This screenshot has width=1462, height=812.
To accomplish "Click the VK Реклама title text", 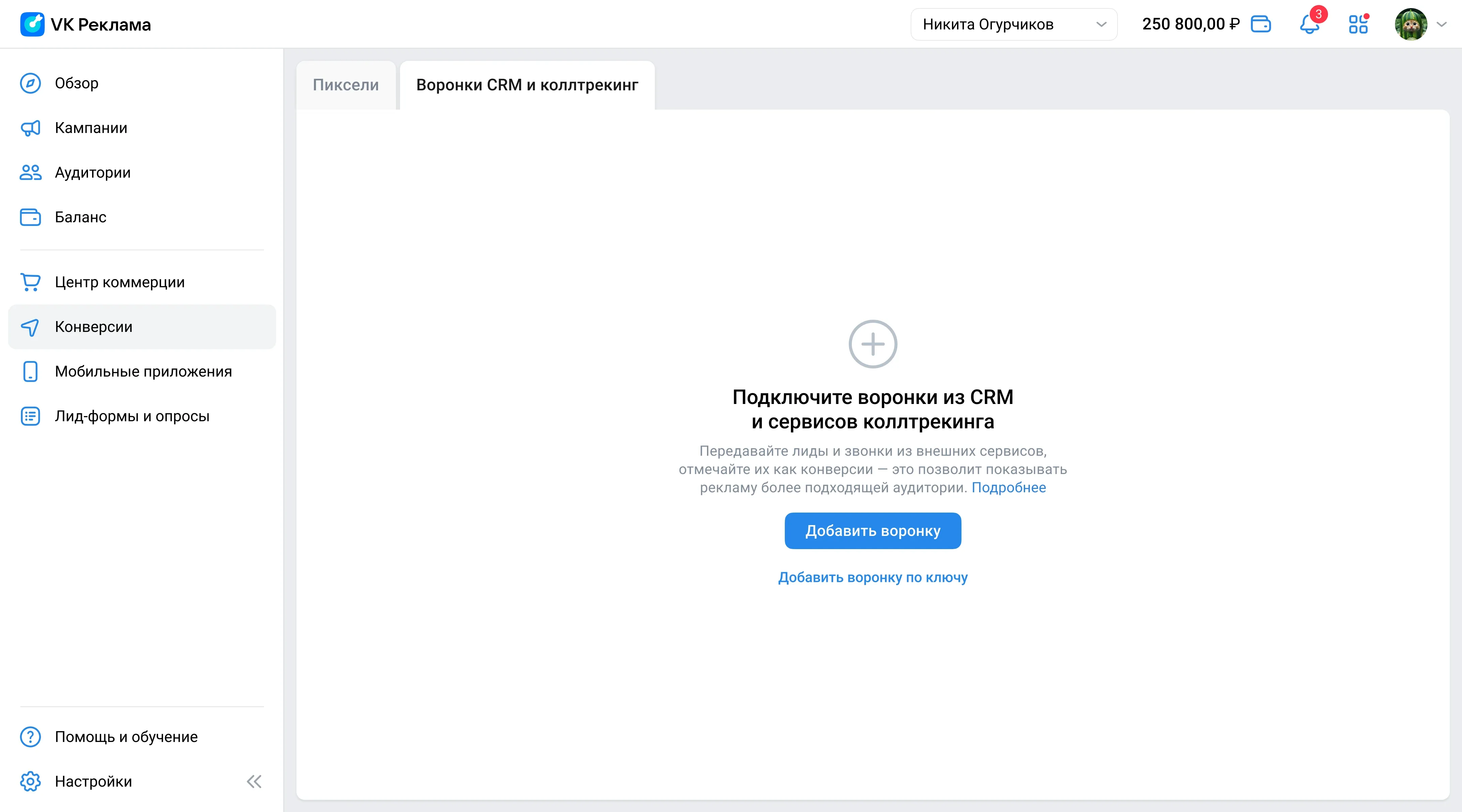I will coord(101,25).
